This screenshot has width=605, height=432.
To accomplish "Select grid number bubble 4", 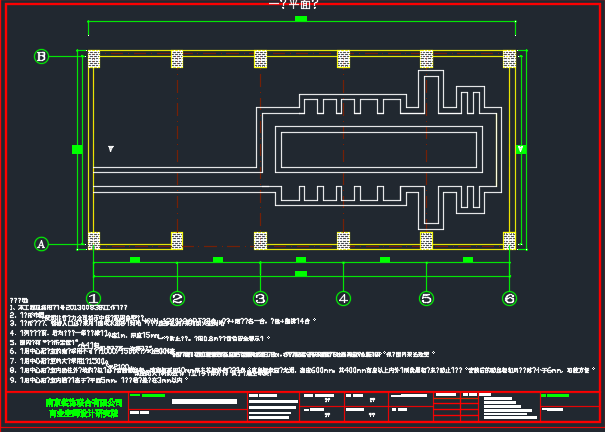I will [343, 298].
